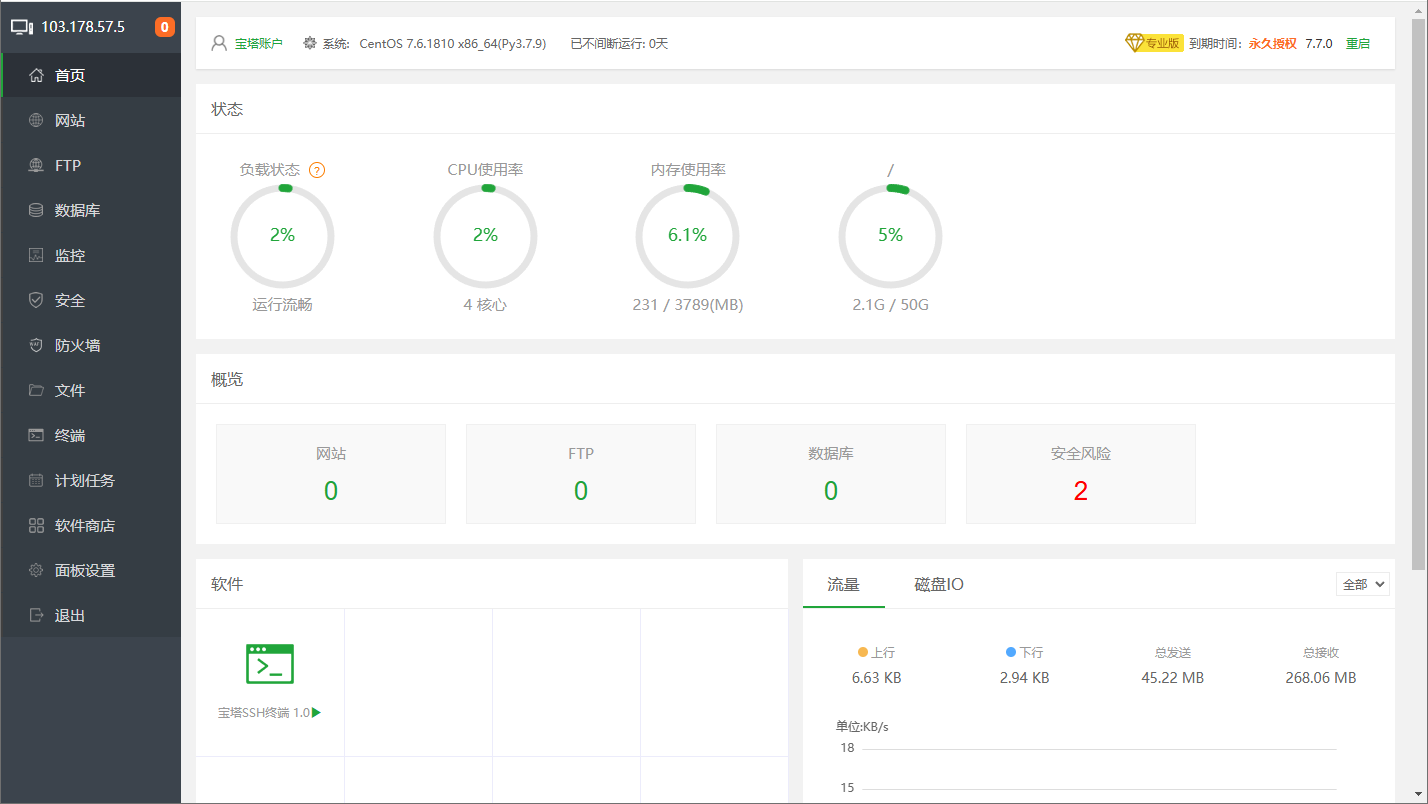Open the 全部 time range dropdown

coord(1362,584)
